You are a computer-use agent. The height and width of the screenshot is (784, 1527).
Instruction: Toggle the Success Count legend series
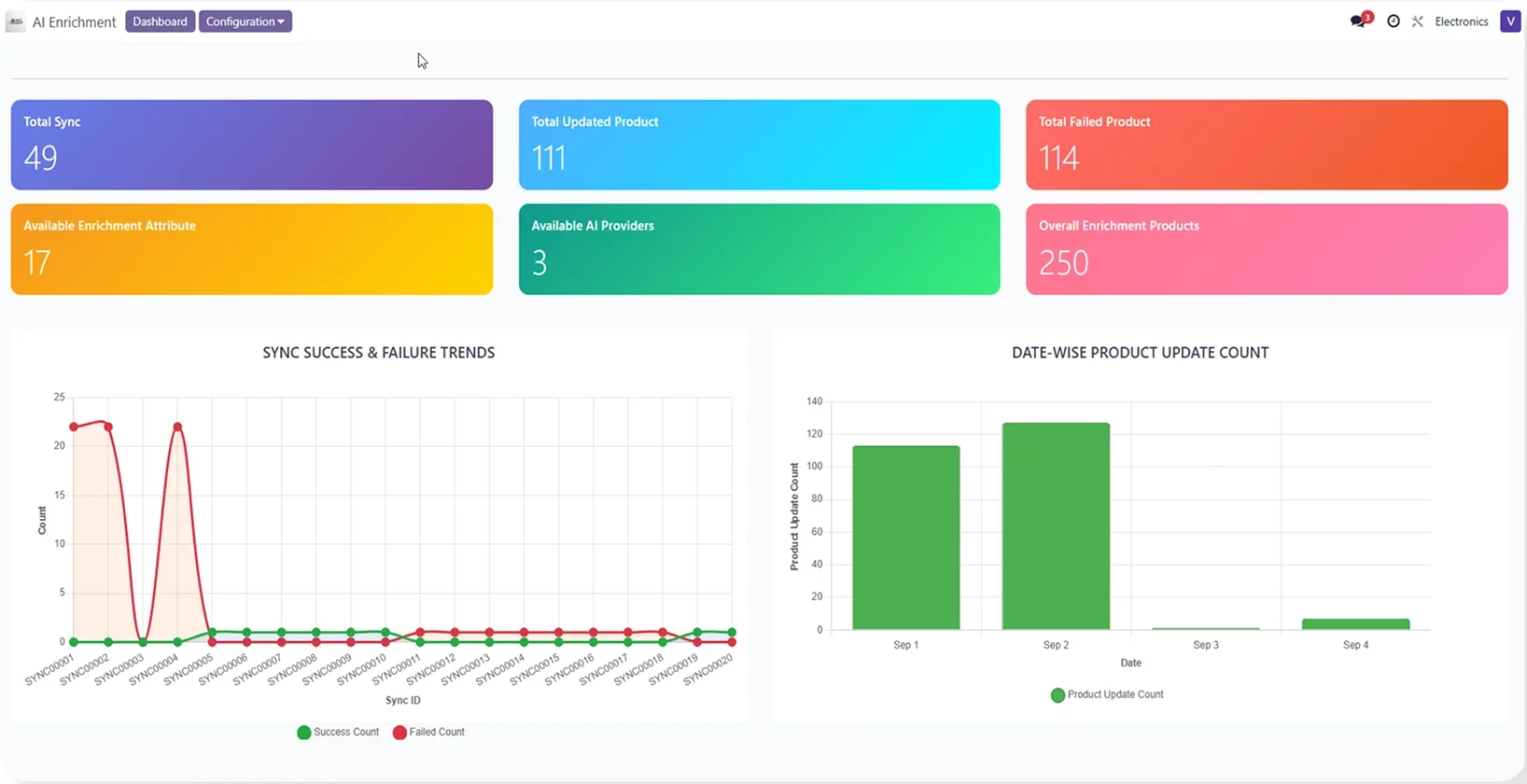(338, 733)
